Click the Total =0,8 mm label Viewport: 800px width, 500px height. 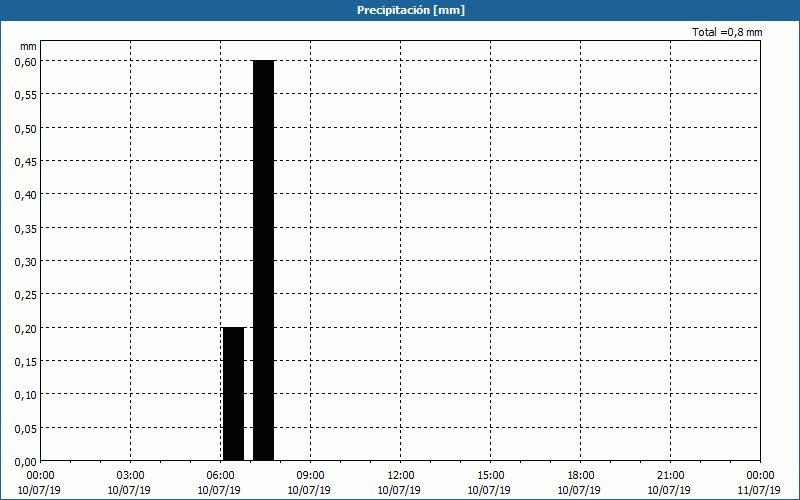(x=727, y=32)
